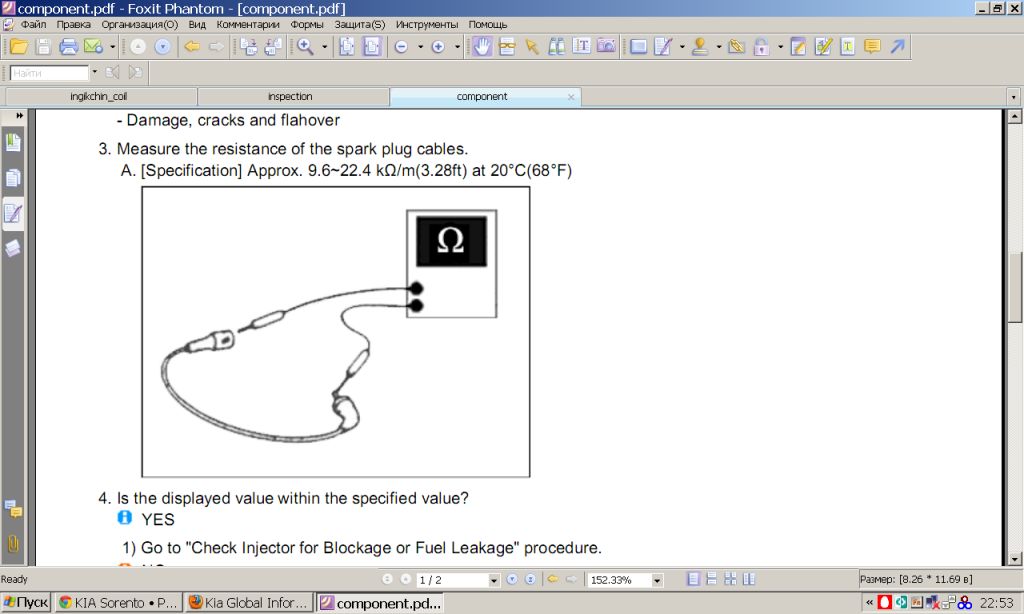The image size is (1024, 614).
Task: Switch to continuous page layout mode
Action: click(x=711, y=579)
